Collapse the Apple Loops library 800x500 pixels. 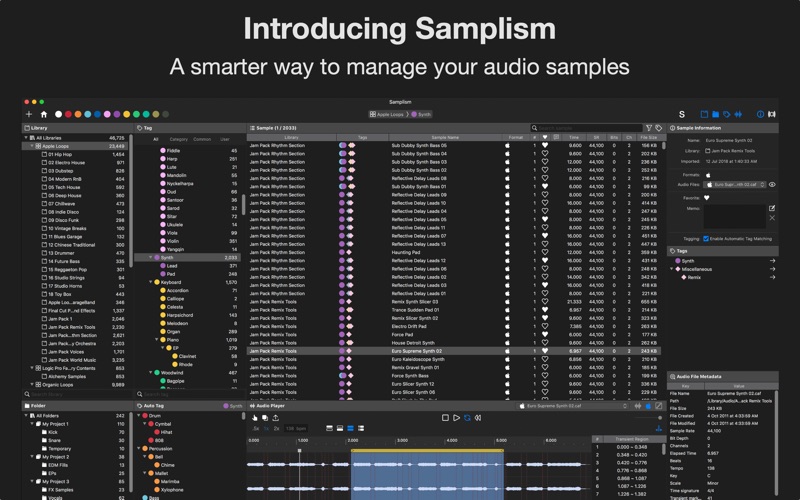(x=32, y=146)
